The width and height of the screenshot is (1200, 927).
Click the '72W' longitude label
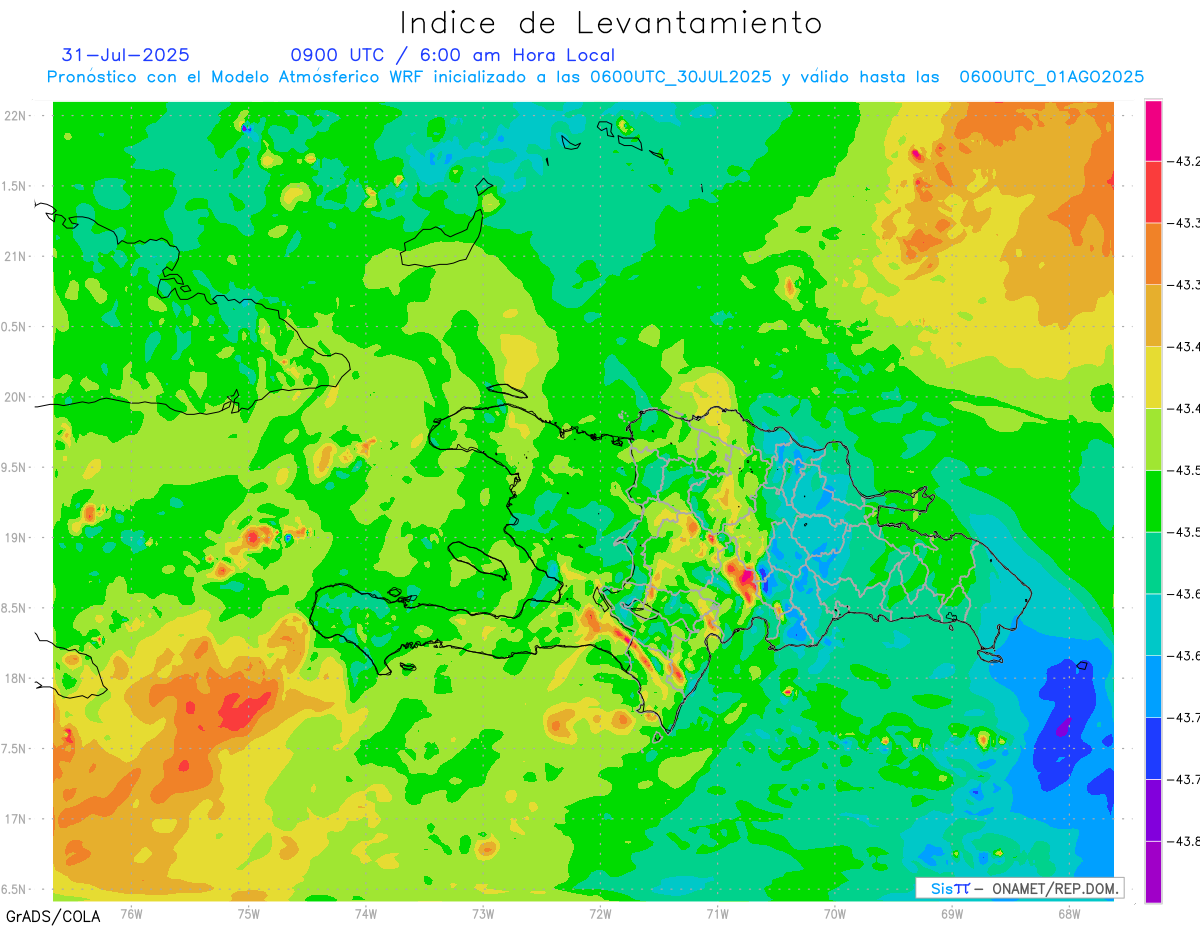point(600,913)
